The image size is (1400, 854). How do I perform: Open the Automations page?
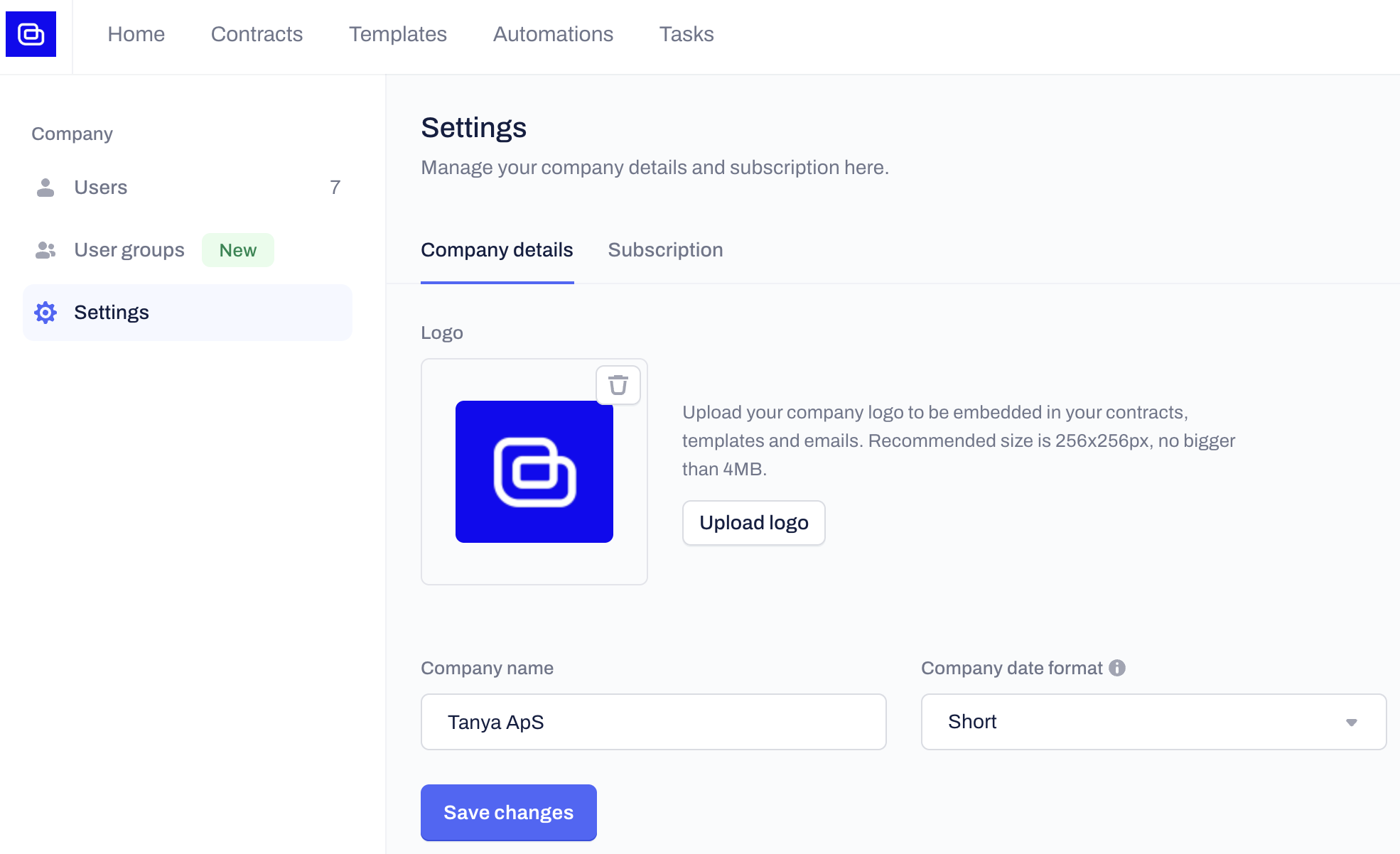[553, 34]
